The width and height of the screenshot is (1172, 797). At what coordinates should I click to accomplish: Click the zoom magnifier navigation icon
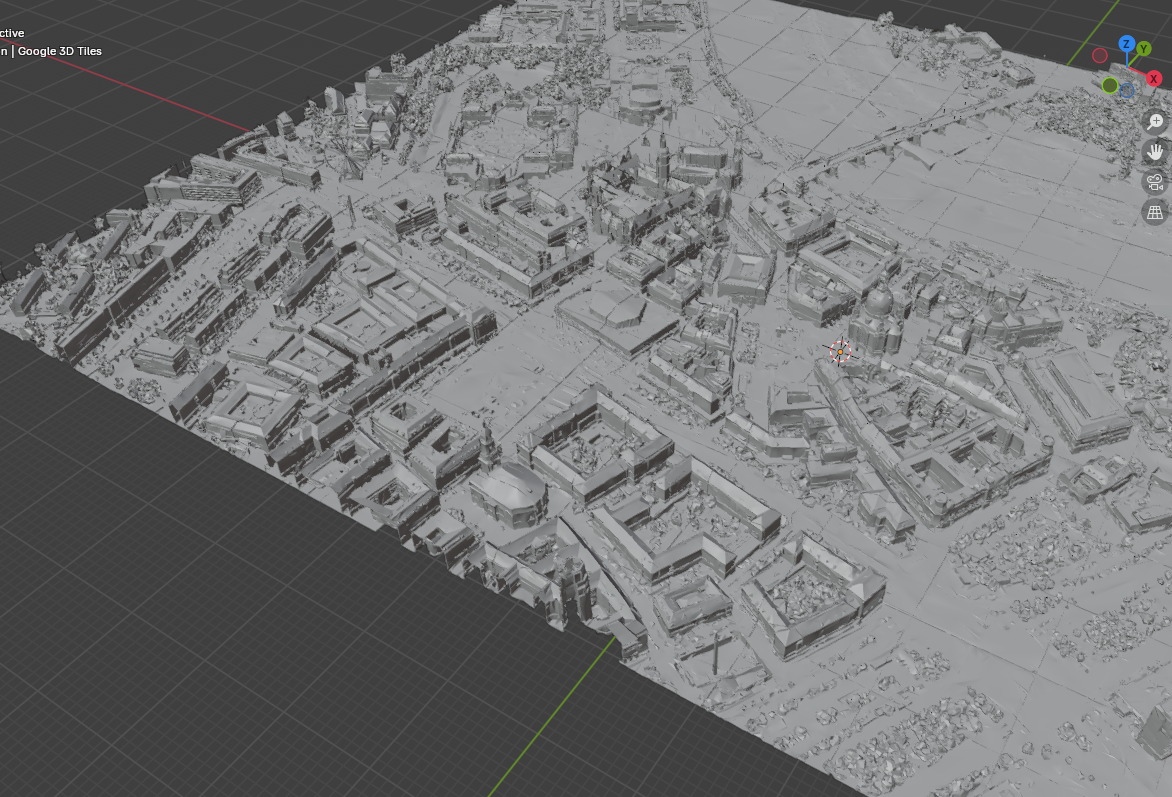[1155, 121]
